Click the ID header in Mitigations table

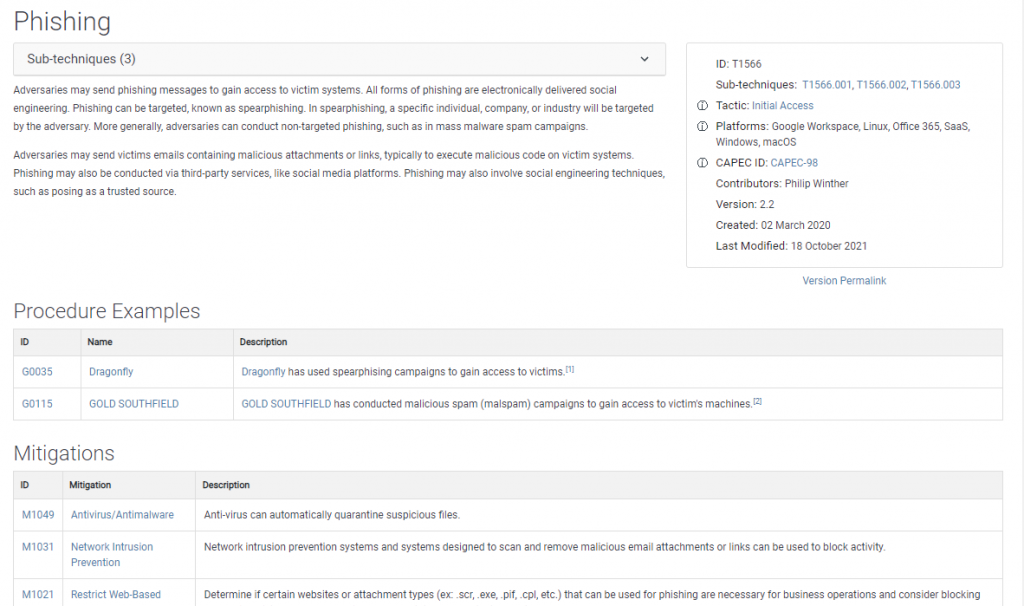(25, 485)
